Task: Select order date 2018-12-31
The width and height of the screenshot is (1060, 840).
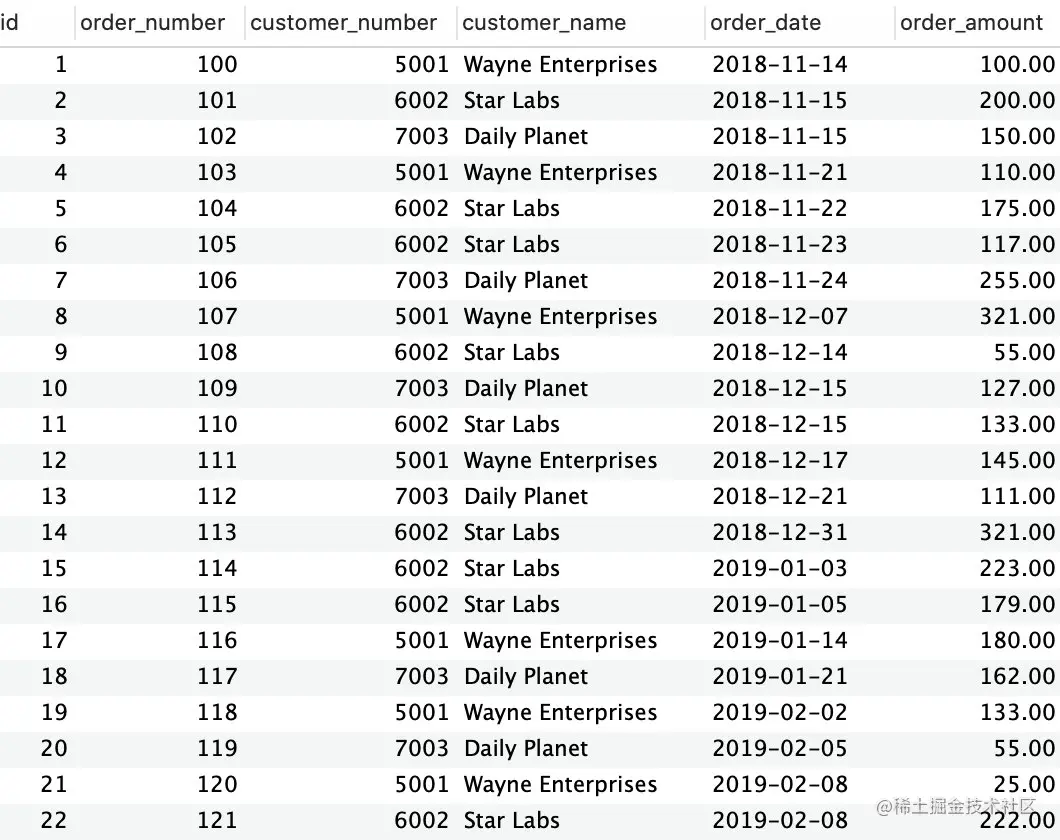Action: (x=779, y=532)
